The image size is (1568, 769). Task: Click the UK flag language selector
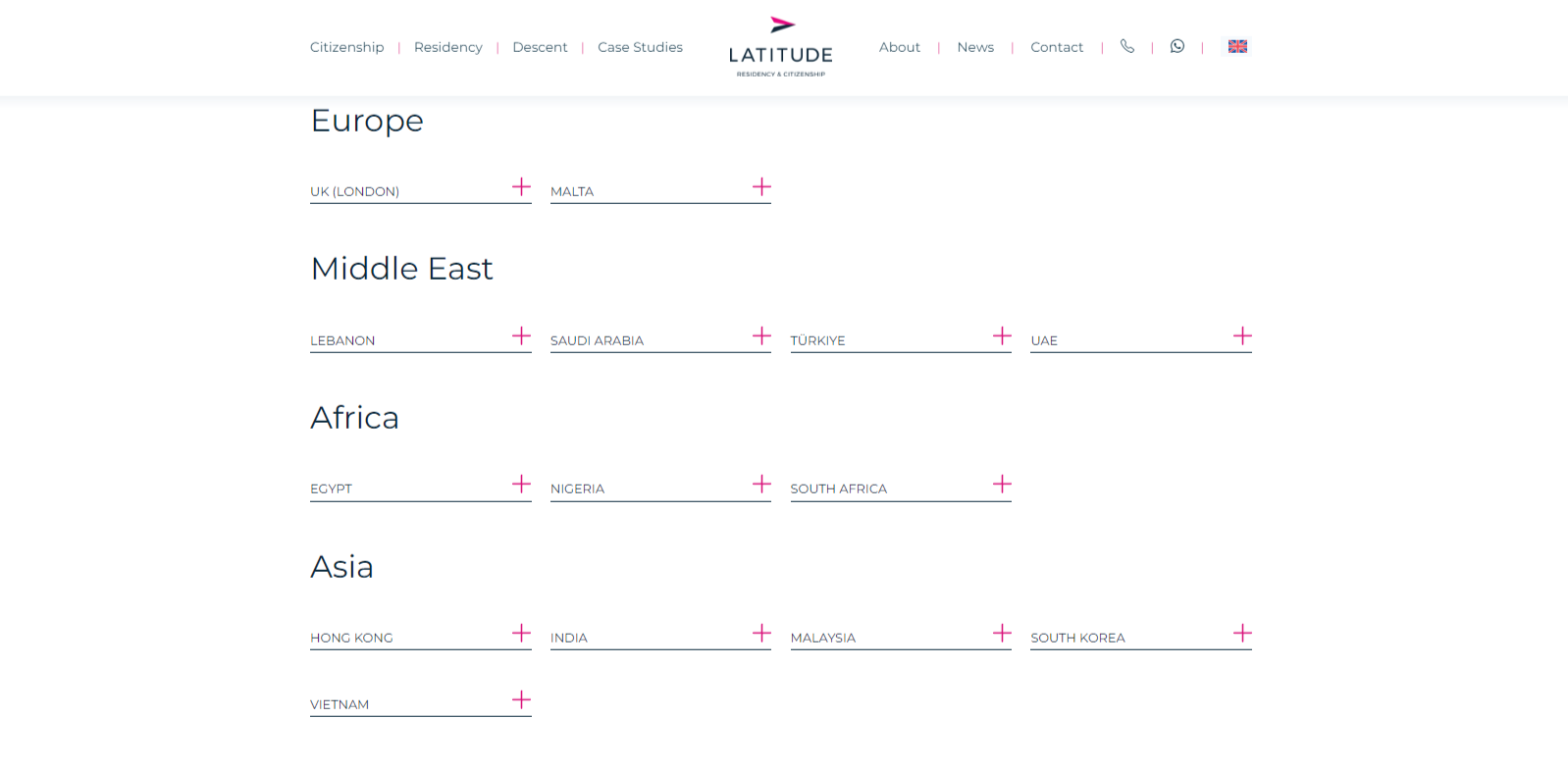(x=1237, y=46)
